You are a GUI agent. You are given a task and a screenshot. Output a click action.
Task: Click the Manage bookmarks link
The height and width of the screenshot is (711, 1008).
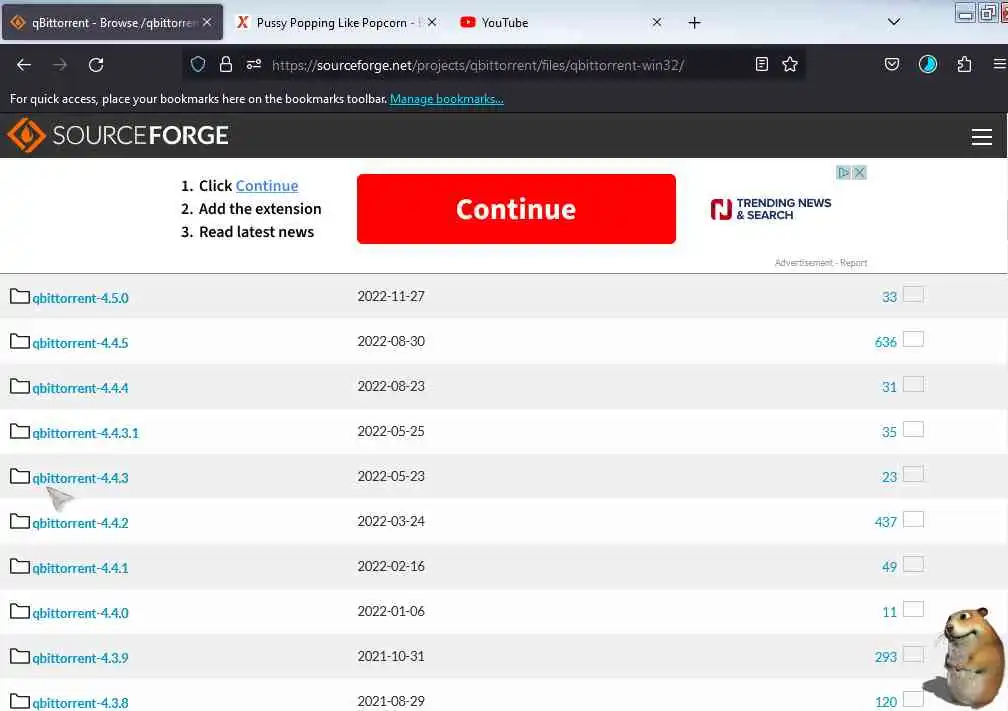447,99
